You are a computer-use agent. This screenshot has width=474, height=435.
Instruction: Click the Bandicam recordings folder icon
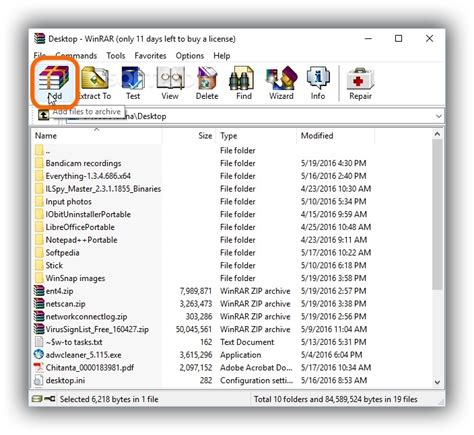click(39, 163)
